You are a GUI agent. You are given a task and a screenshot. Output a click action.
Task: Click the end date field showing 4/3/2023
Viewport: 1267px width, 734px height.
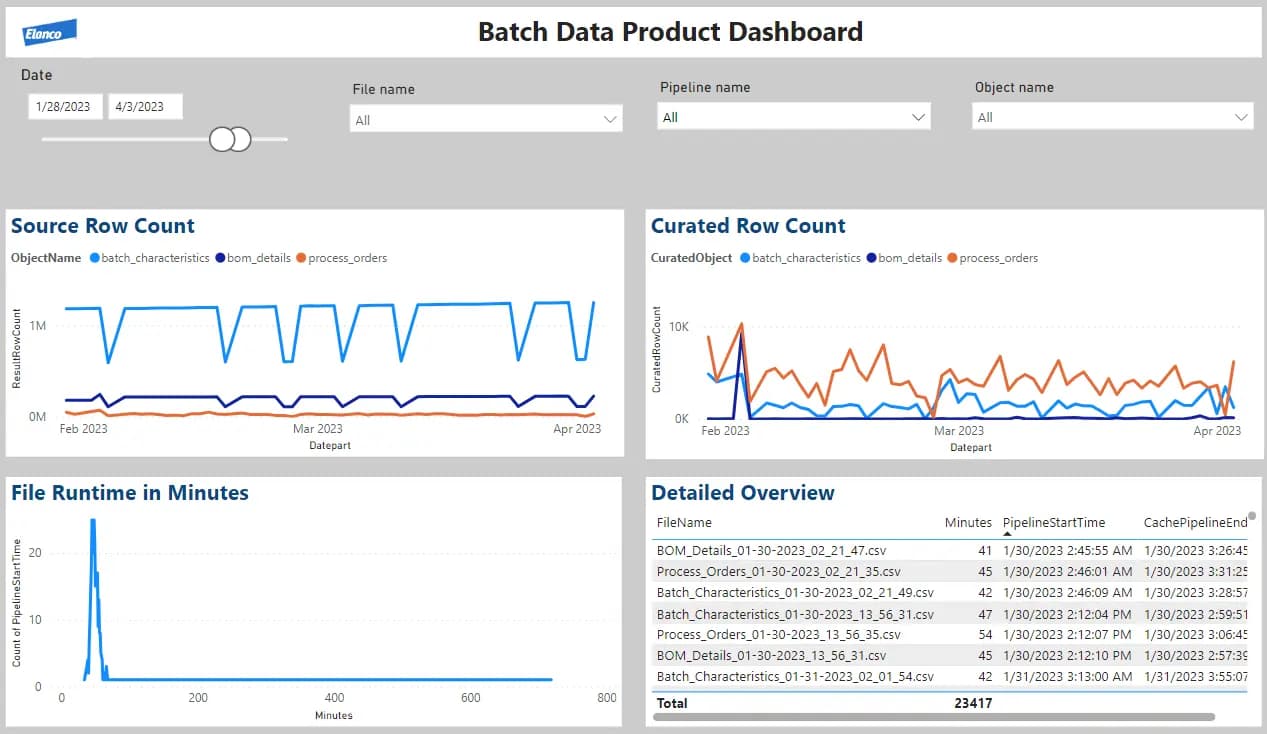(145, 107)
